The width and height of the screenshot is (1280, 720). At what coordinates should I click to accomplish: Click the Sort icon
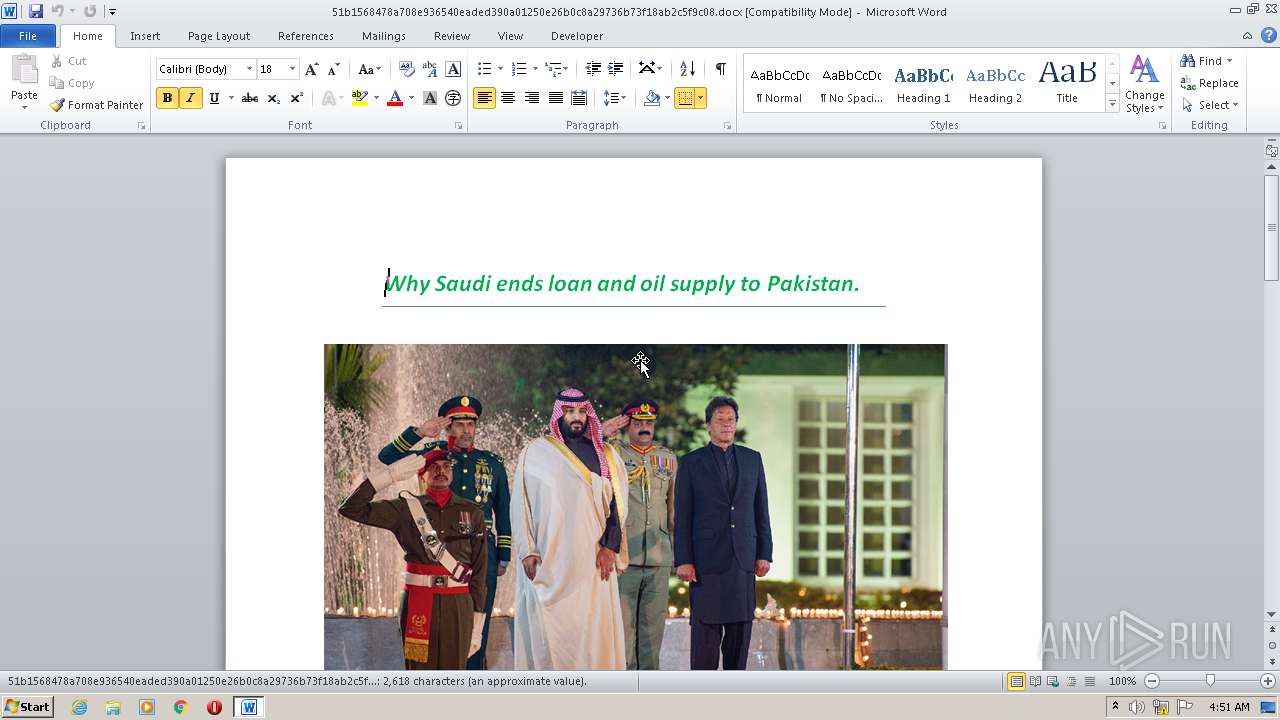point(687,69)
